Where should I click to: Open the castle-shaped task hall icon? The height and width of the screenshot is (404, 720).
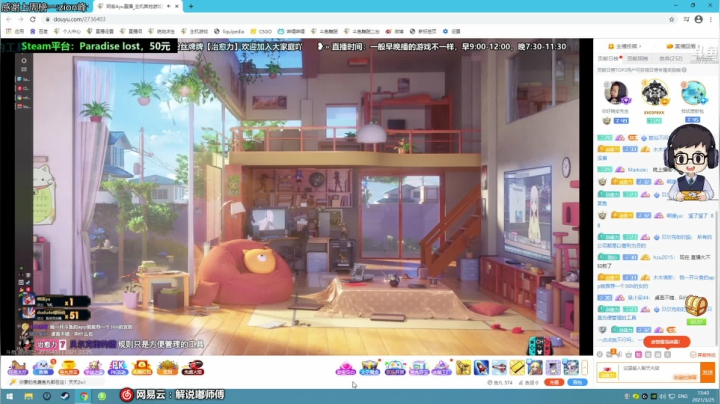click(x=18, y=368)
